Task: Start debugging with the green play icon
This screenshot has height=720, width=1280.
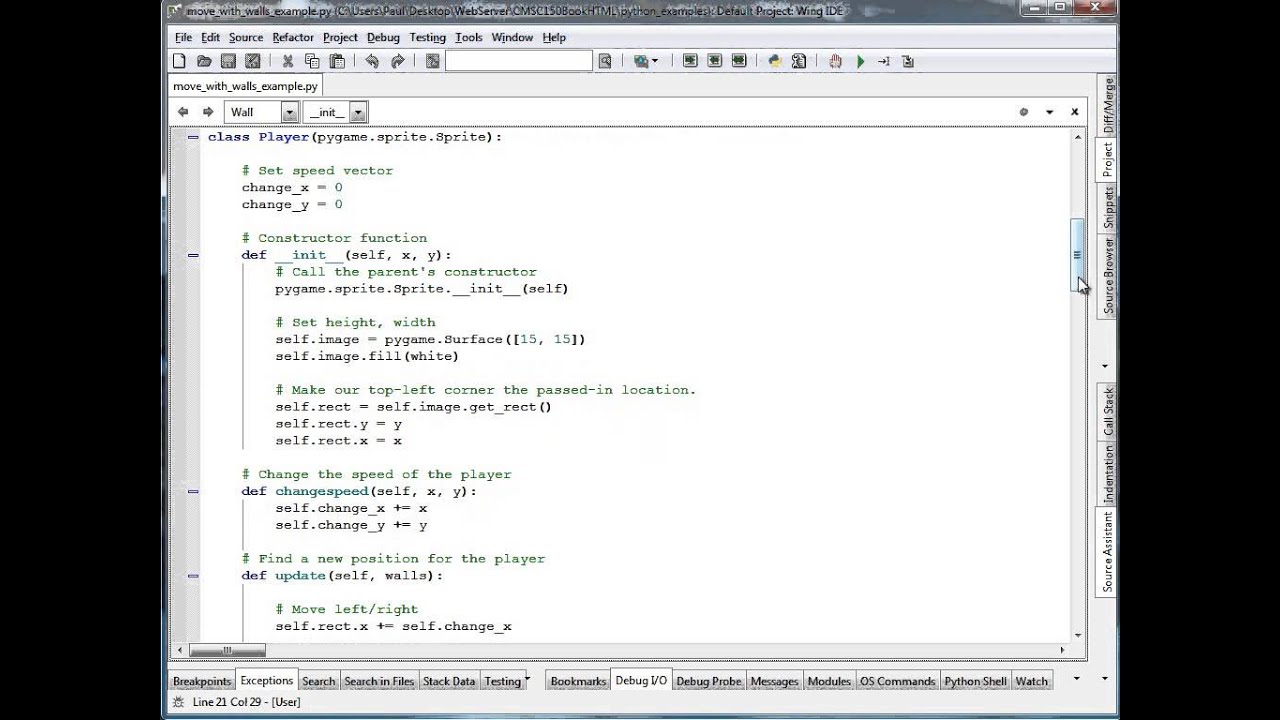Action: click(860, 61)
